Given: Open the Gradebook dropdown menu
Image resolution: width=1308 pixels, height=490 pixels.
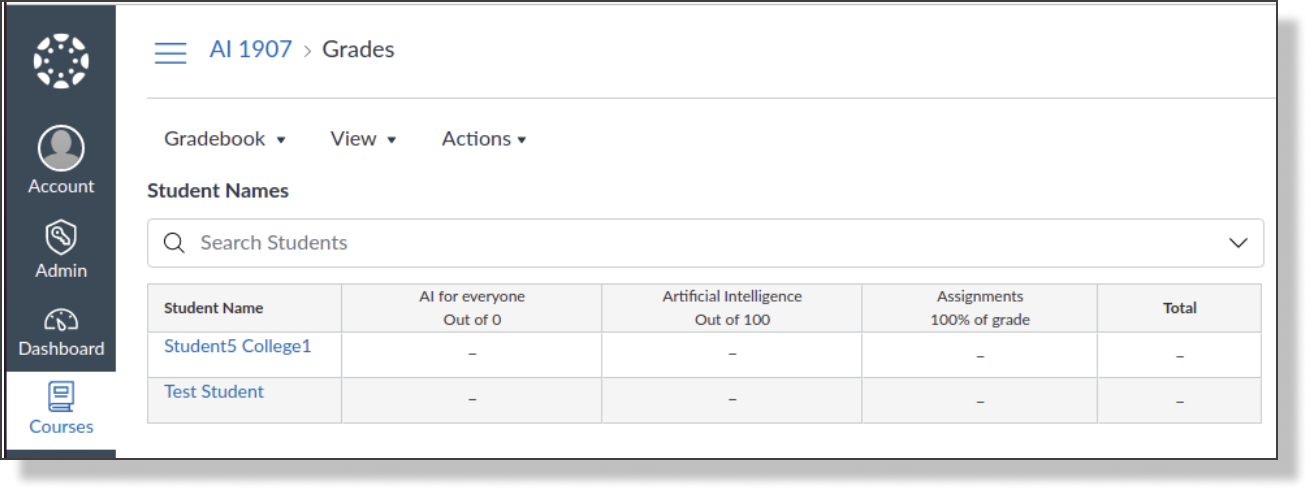Looking at the screenshot, I should tap(225, 139).
